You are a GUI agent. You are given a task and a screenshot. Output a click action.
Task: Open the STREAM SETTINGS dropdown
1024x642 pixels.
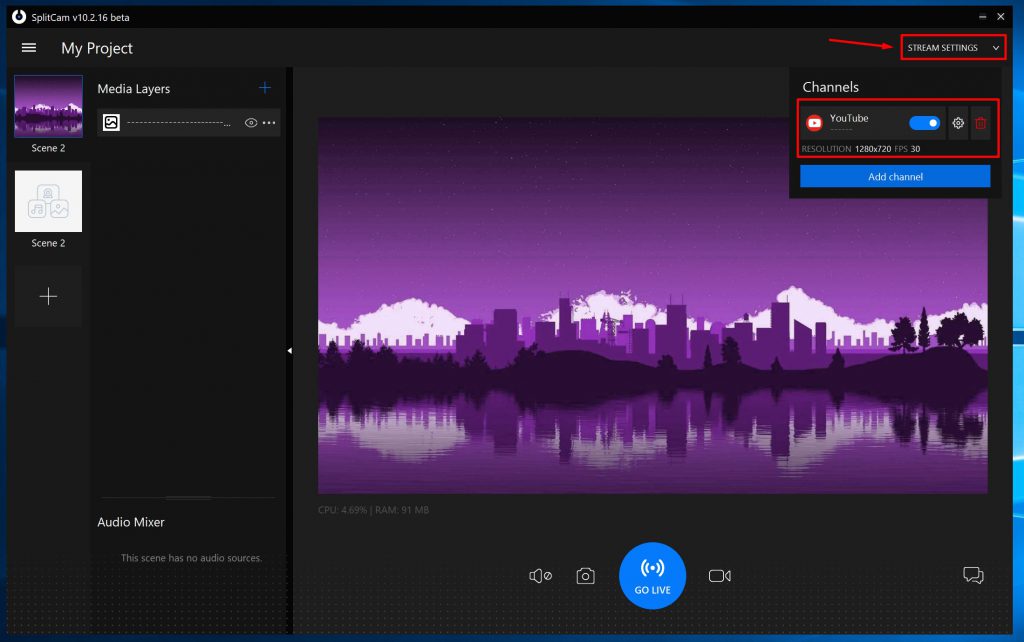(953, 48)
